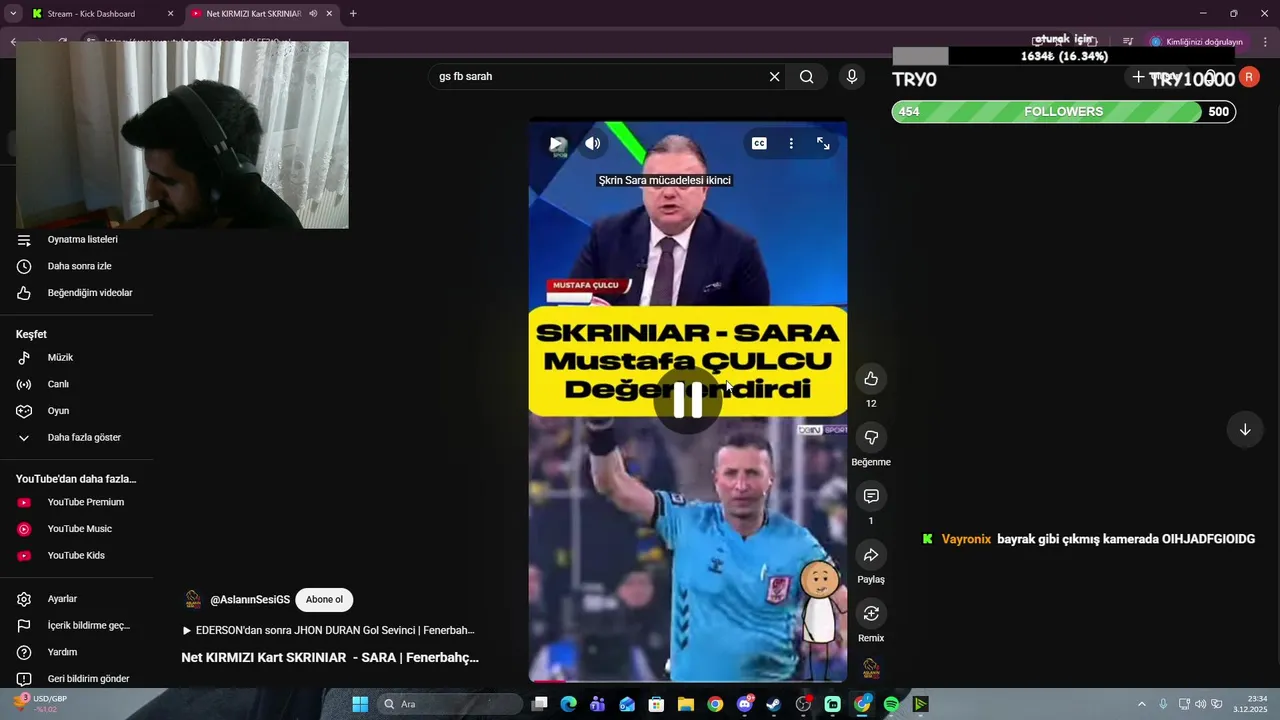
Task: Open the AslanınSesiGS channel avatar
Action: click(193, 600)
